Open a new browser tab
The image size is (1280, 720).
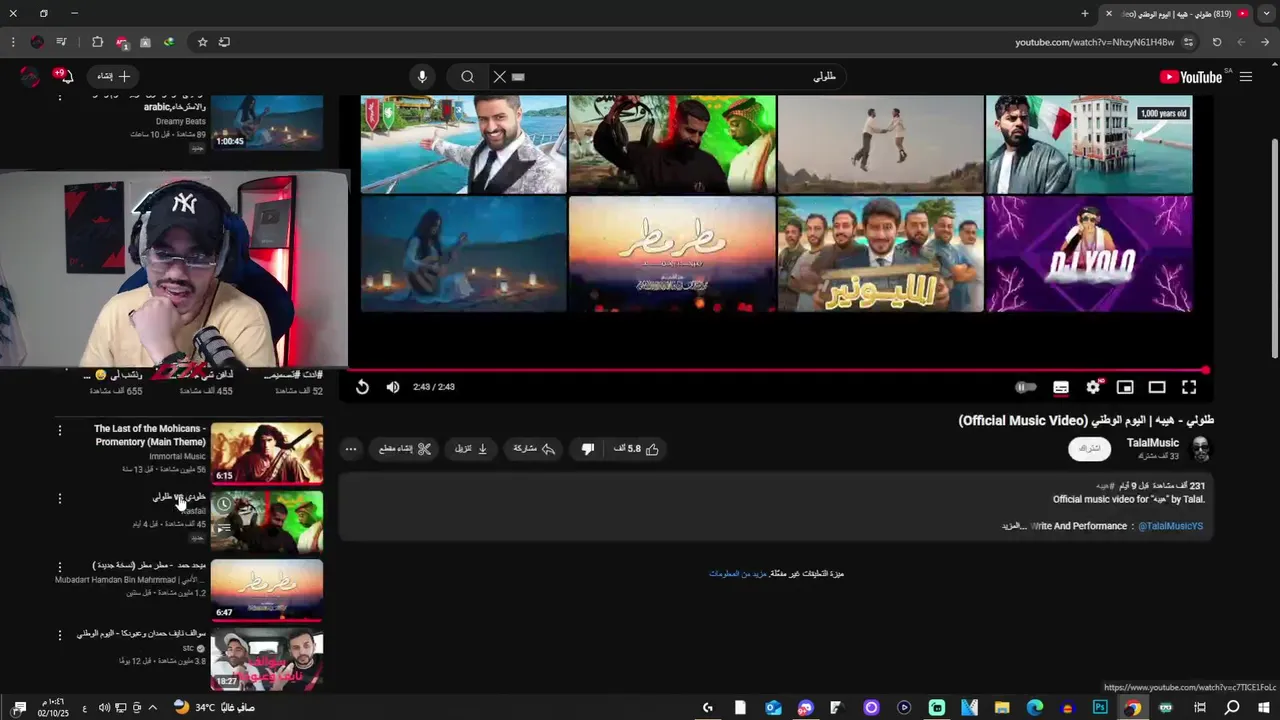tap(1085, 14)
